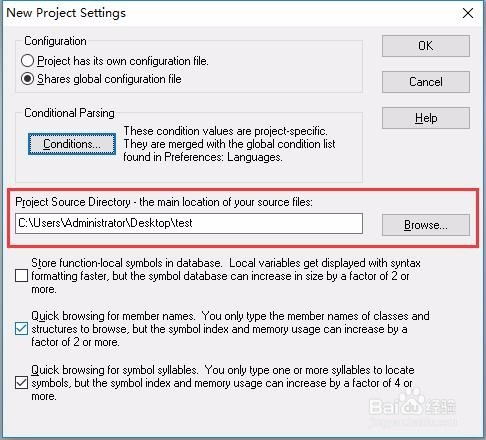This screenshot has width=486, height=440.
Task: Click the 'Configuration' group heading
Action: pyautogui.click(x=55, y=41)
